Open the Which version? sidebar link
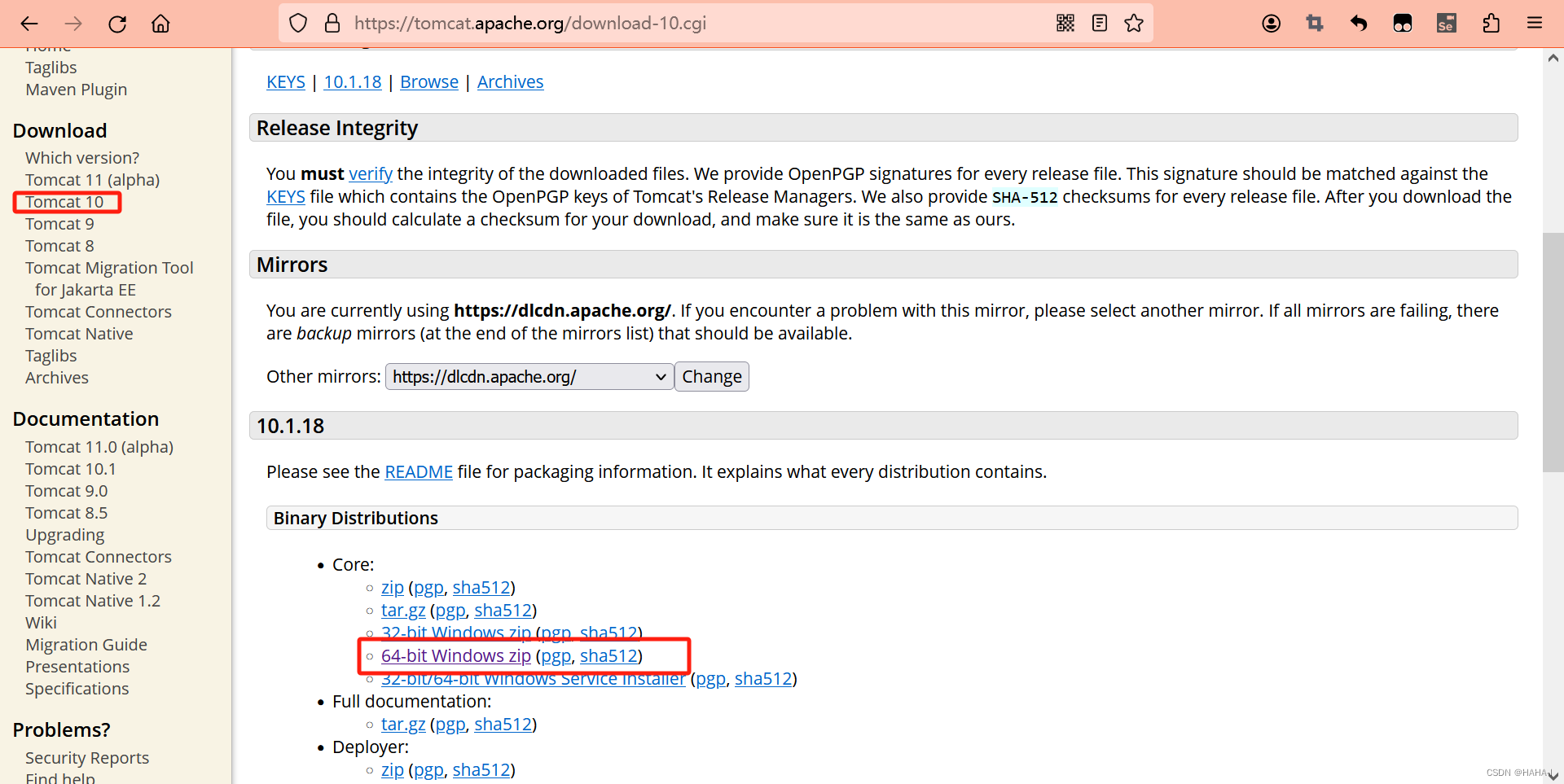The image size is (1564, 784). [82, 158]
